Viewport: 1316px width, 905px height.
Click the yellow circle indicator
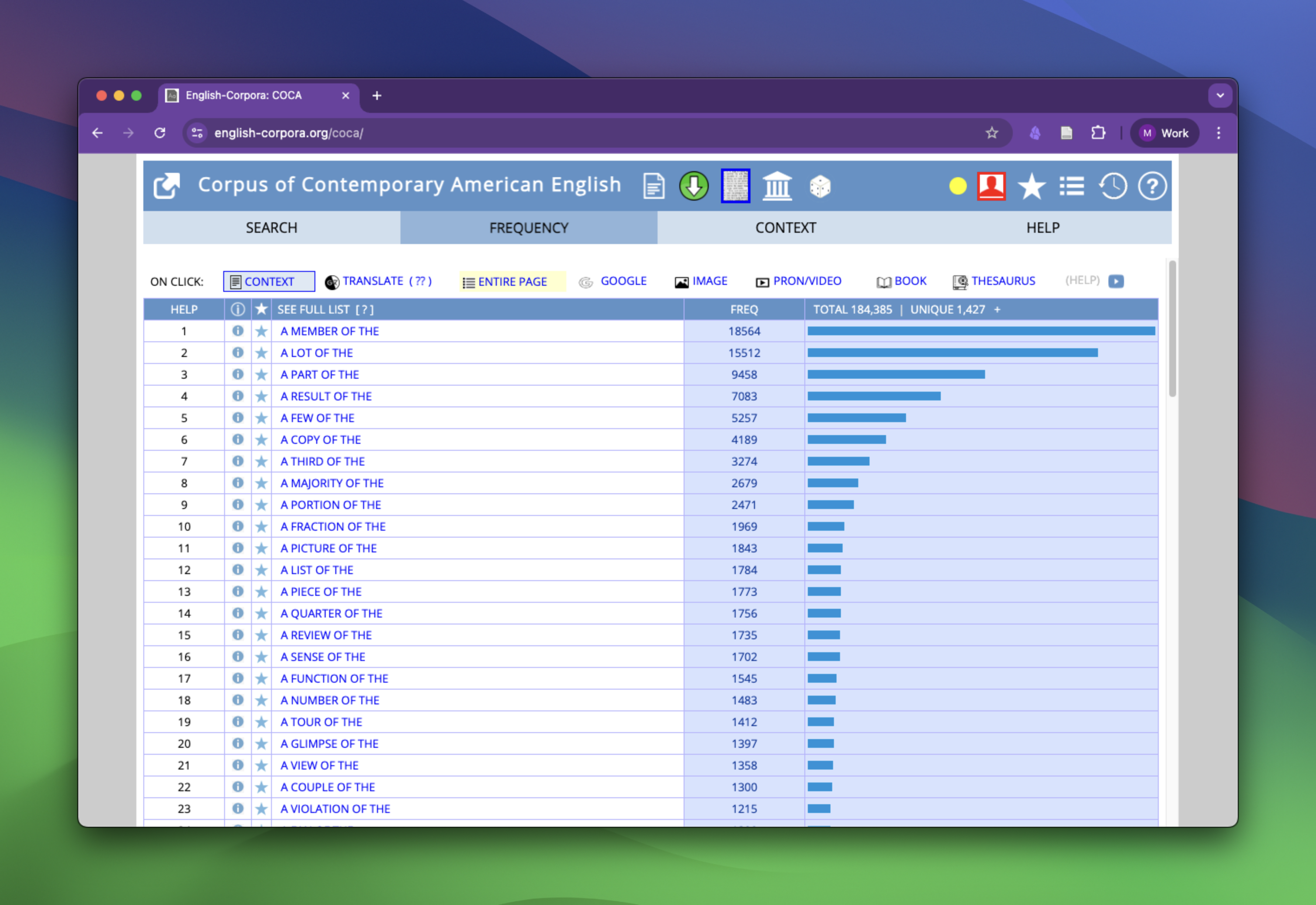957,186
